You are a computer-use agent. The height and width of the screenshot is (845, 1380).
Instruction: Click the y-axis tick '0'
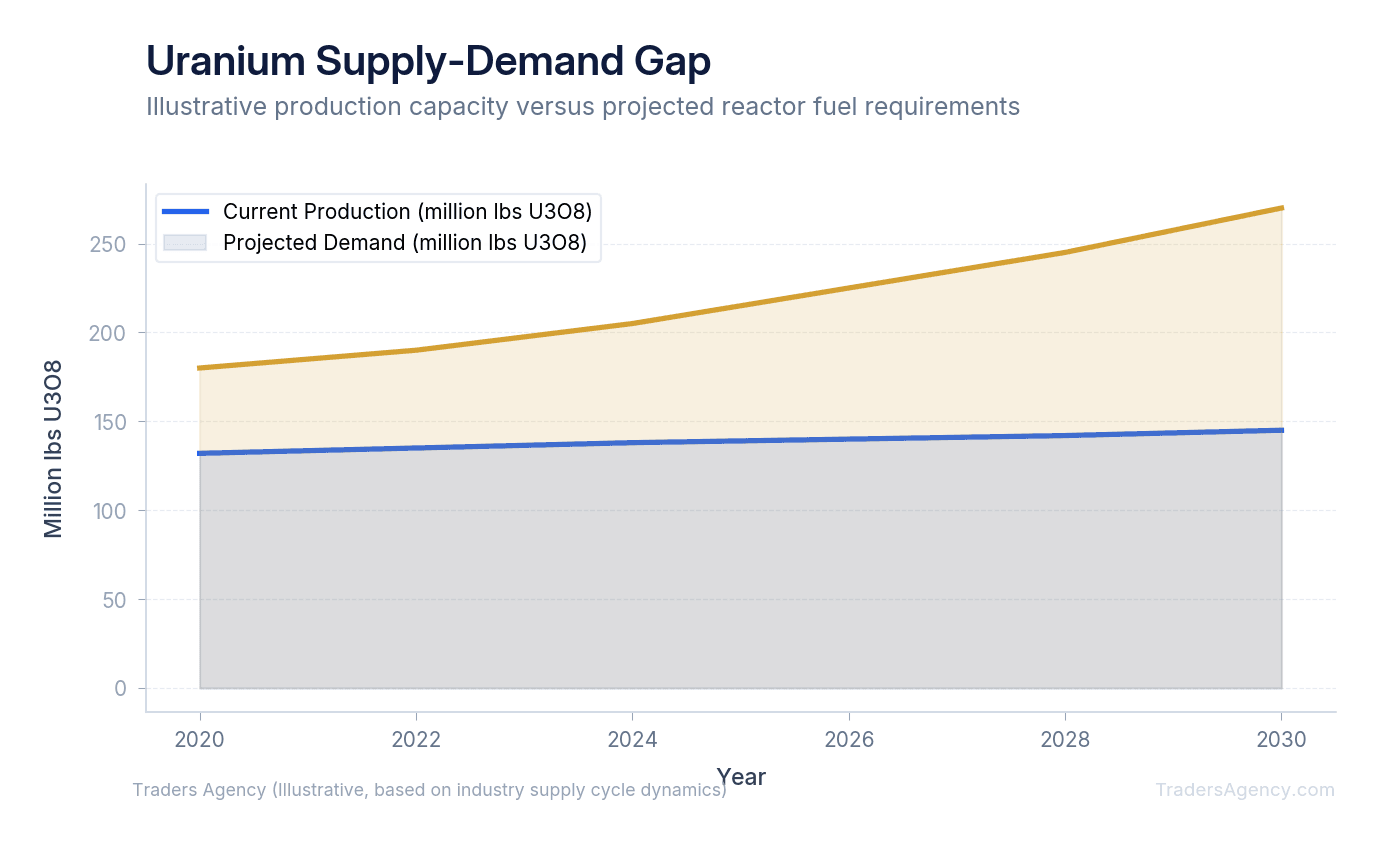(x=121, y=689)
